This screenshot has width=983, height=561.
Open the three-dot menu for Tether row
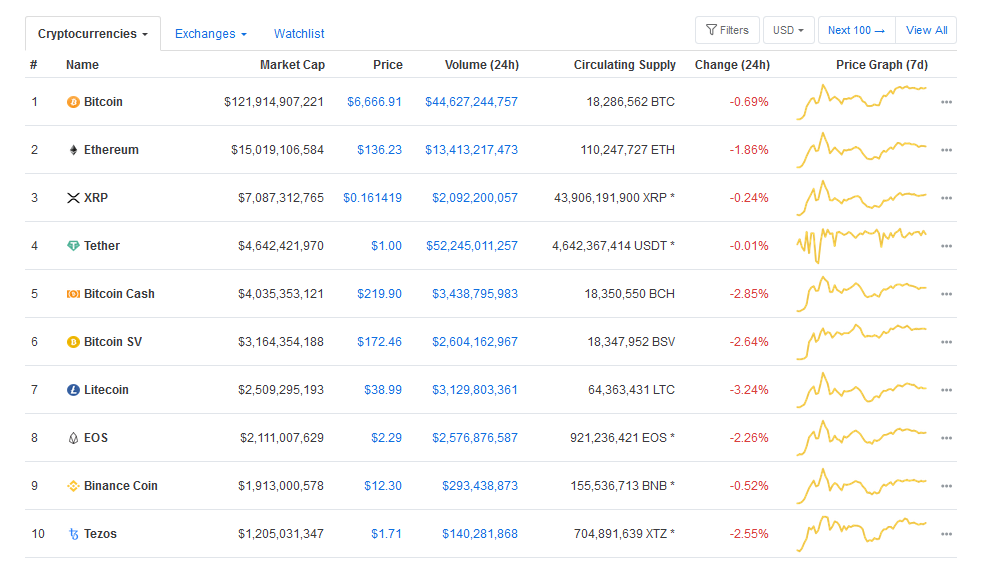(946, 246)
